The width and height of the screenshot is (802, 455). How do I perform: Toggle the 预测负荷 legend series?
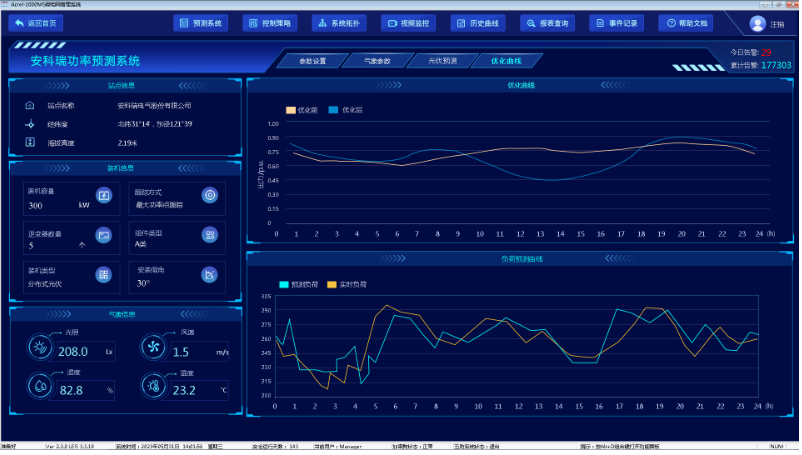pyautogui.click(x=300, y=284)
